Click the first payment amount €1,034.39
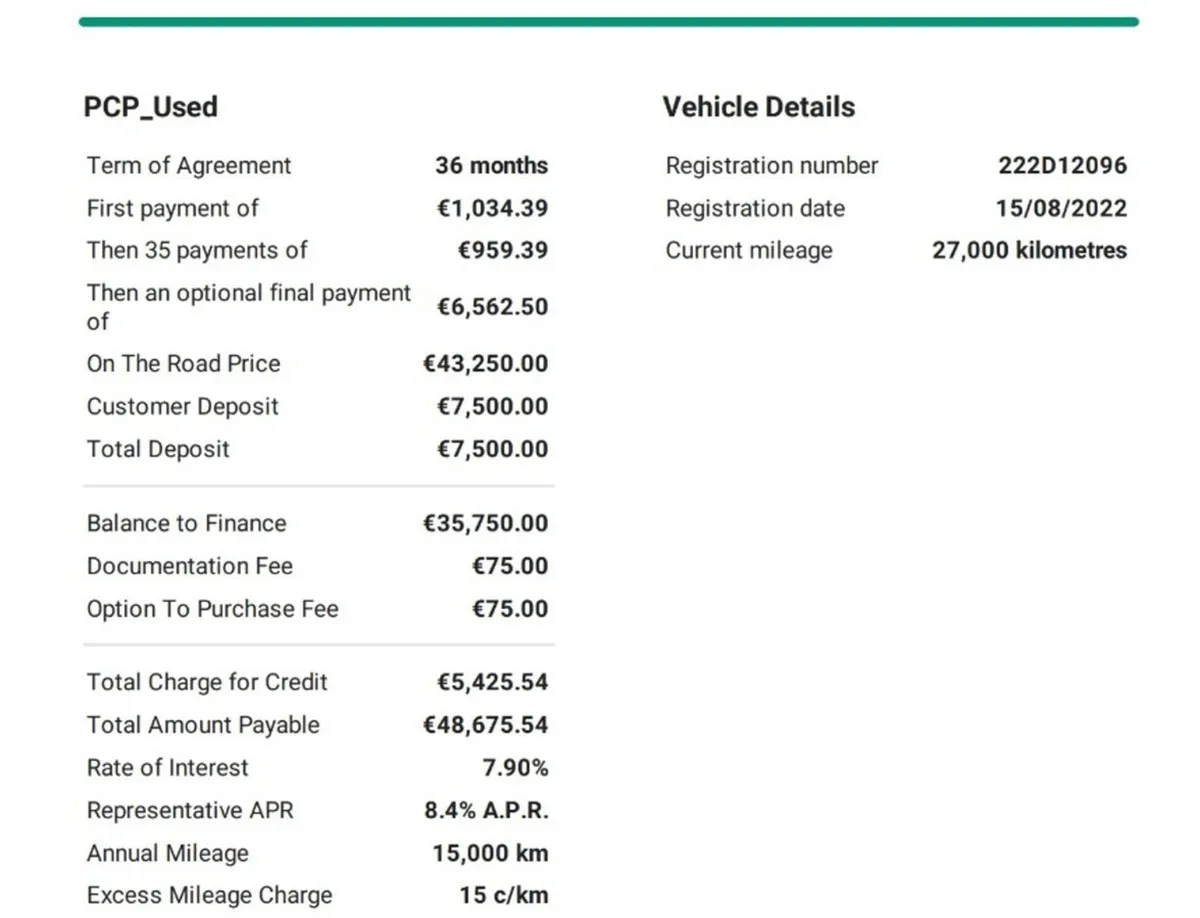Screen dimensions: 1200x918 (x=492, y=209)
